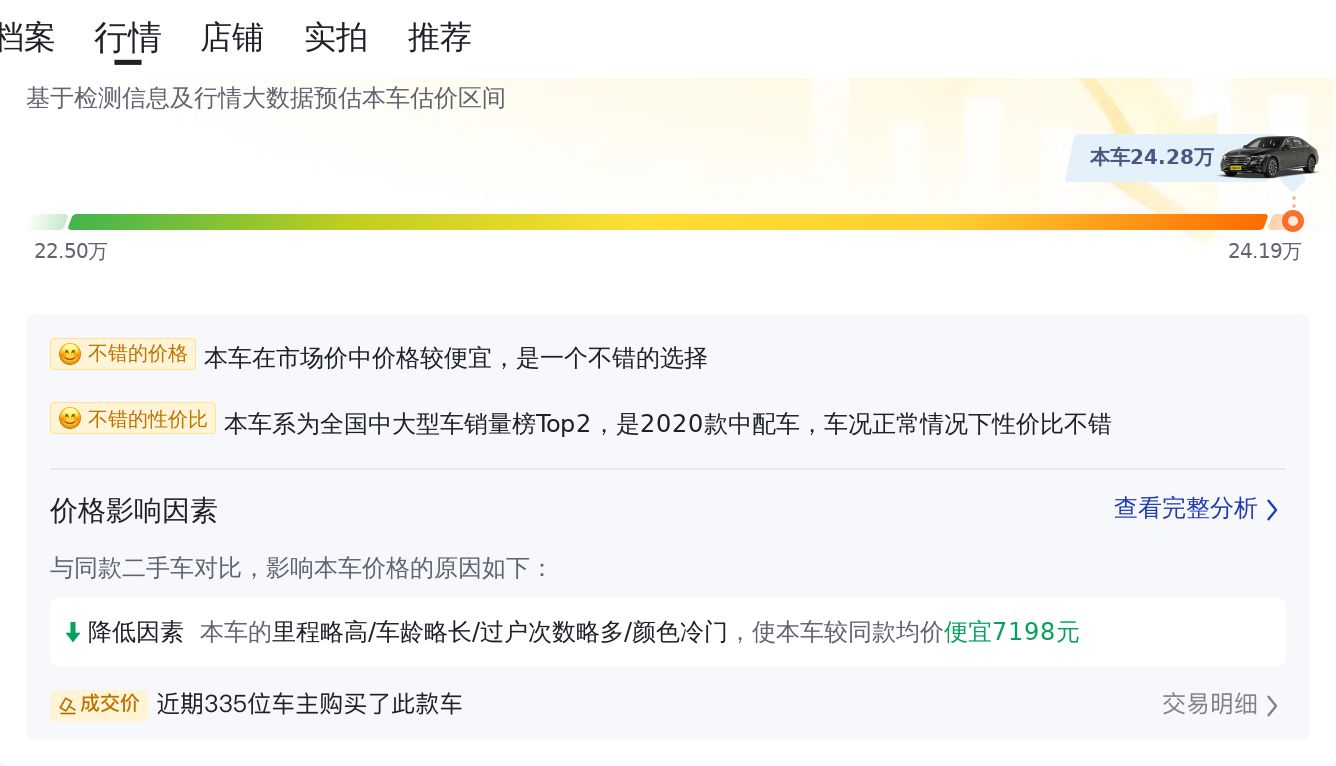
Task: Click the smiley icon beside 不错的价格
Action: (x=69, y=355)
